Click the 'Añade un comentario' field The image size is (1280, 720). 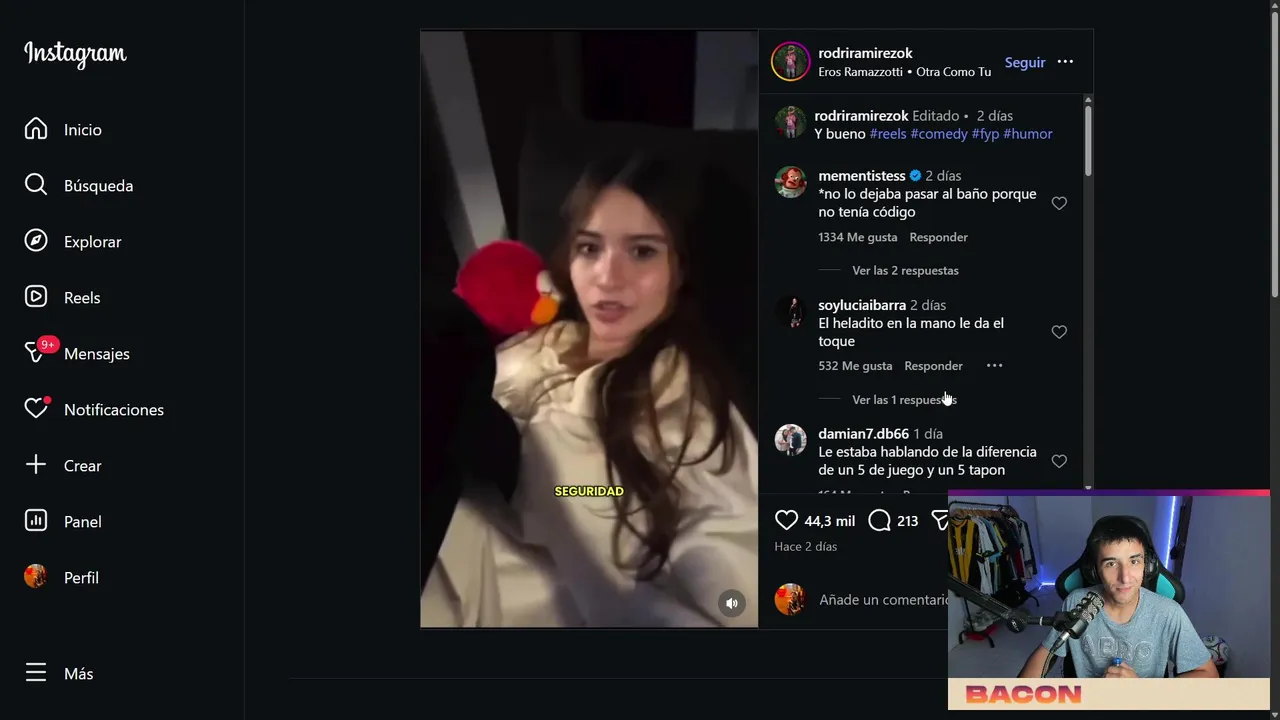[x=882, y=599]
